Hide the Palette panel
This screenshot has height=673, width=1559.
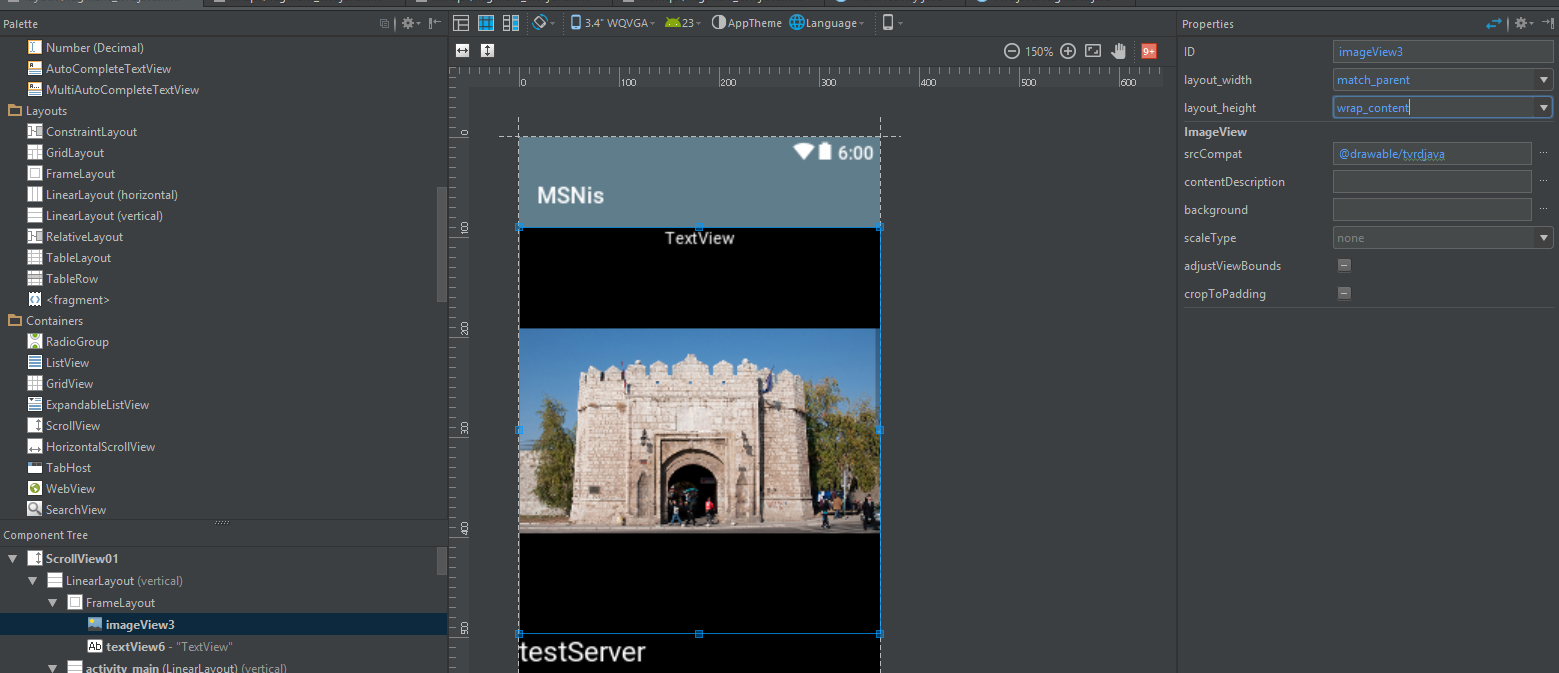pyautogui.click(x=435, y=23)
